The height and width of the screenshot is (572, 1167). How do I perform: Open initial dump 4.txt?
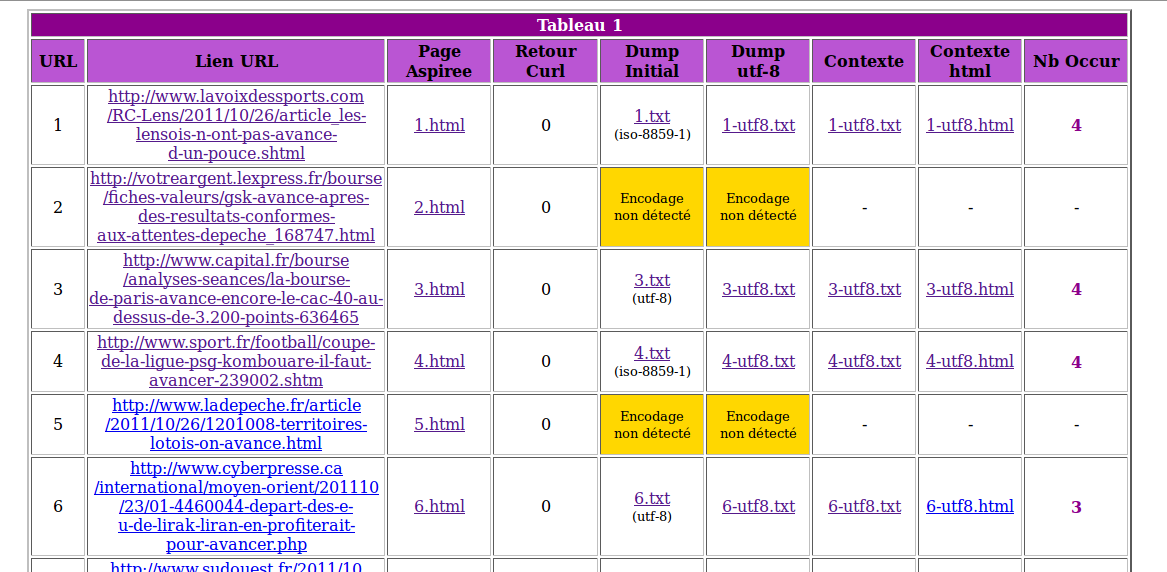click(652, 353)
